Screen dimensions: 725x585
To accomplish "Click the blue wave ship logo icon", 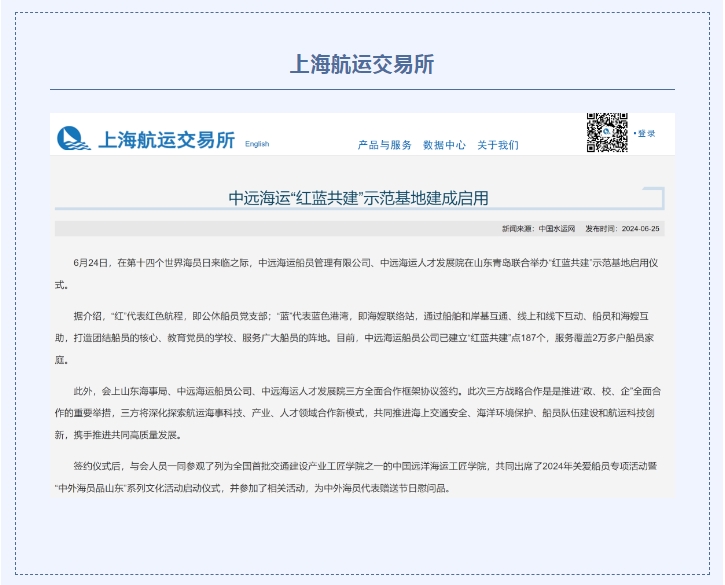I will 72,138.
